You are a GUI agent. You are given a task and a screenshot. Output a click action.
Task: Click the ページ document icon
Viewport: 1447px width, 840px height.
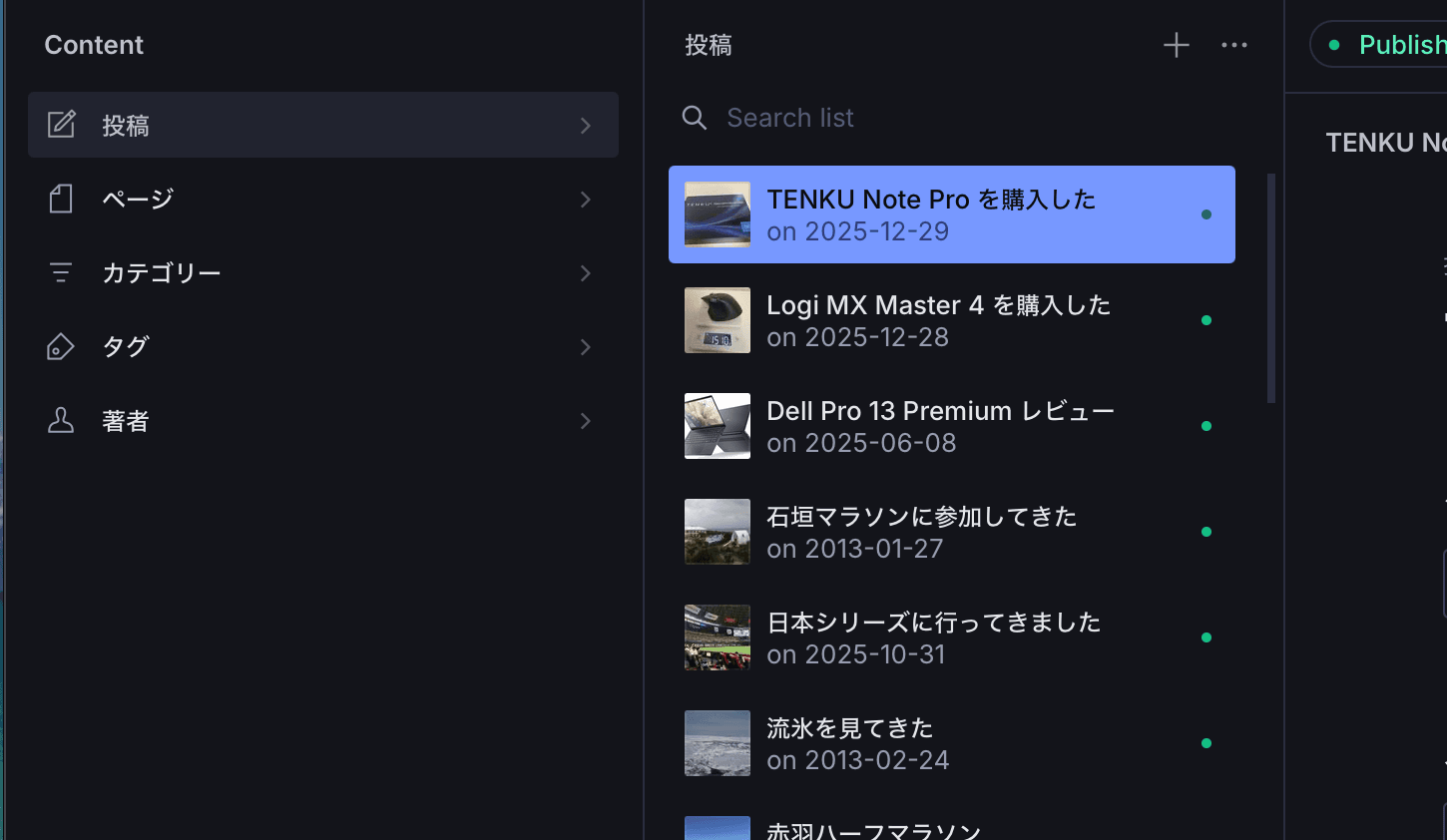coord(61,199)
